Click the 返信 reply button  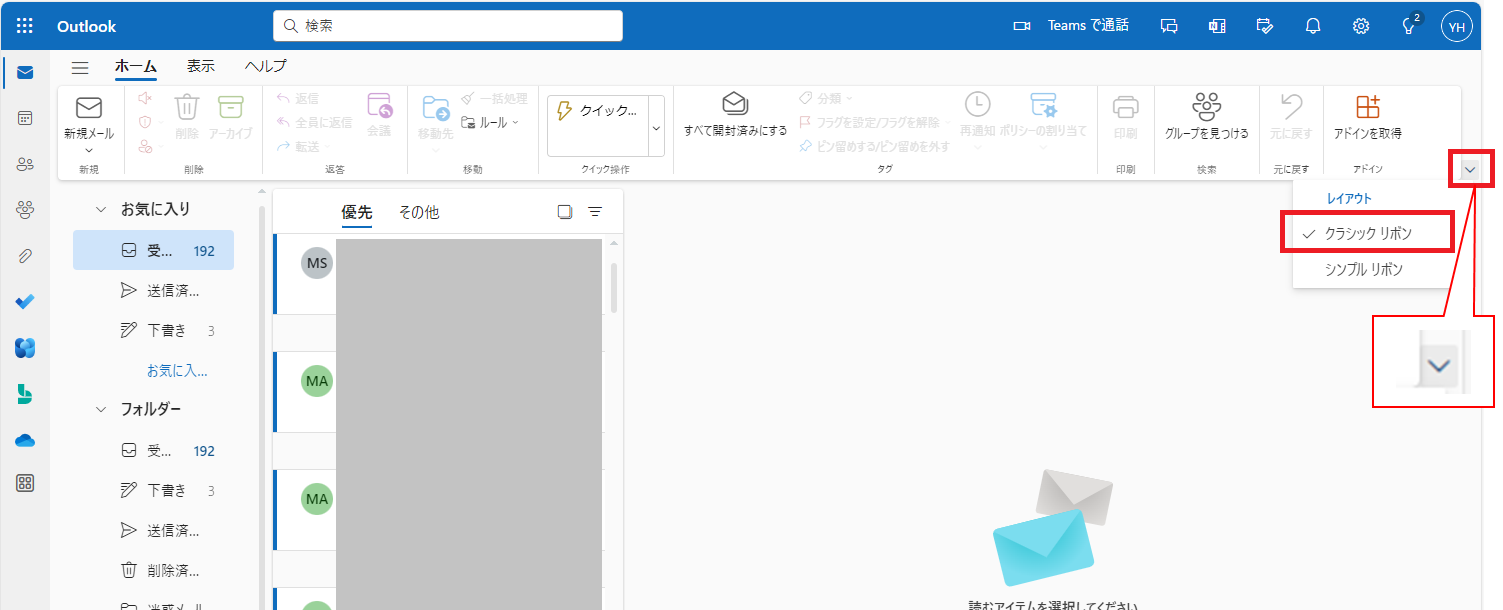pyautogui.click(x=297, y=98)
